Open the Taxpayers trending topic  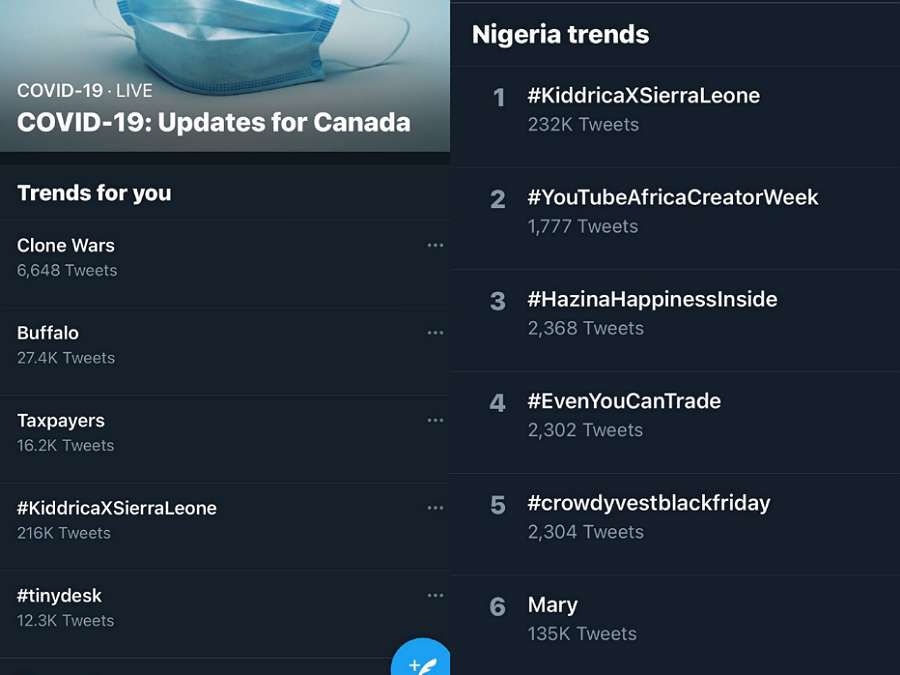point(61,421)
